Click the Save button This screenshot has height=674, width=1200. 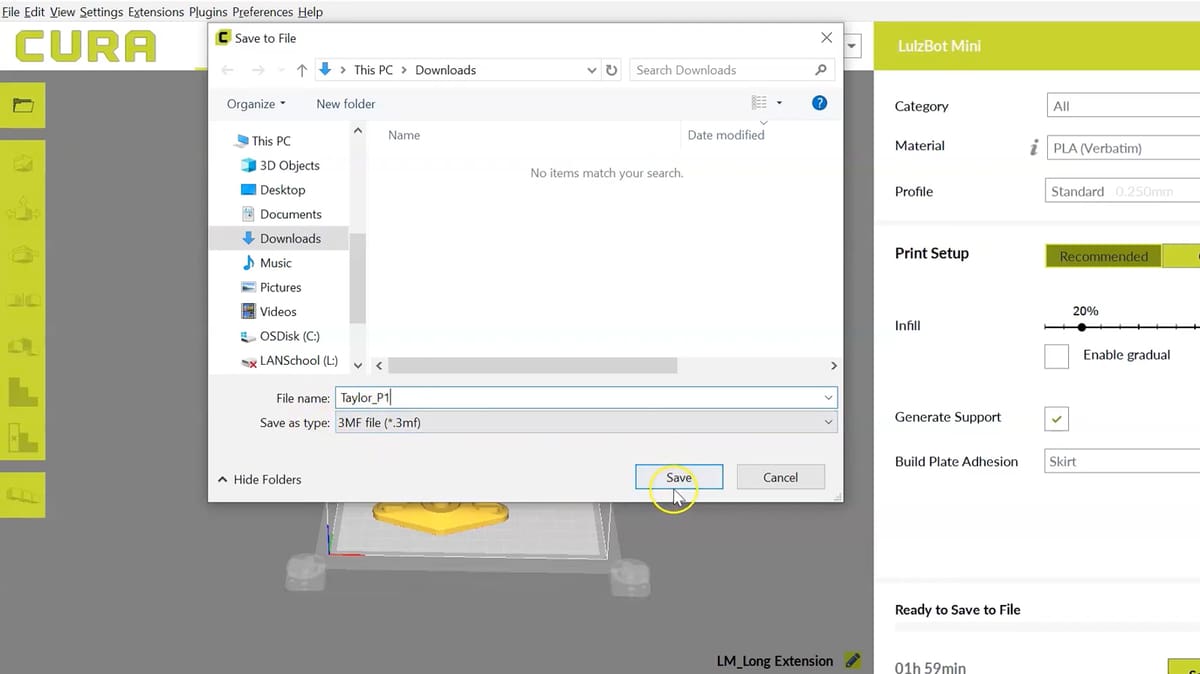coord(679,477)
